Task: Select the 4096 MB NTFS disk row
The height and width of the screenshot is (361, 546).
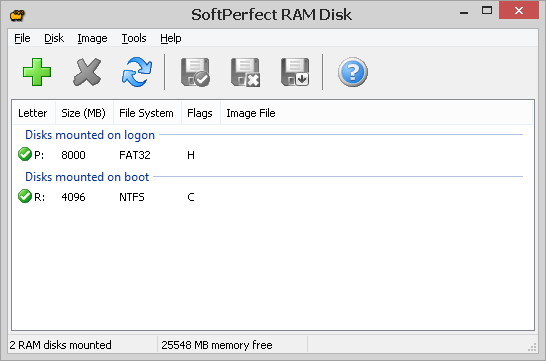Action: [273, 197]
